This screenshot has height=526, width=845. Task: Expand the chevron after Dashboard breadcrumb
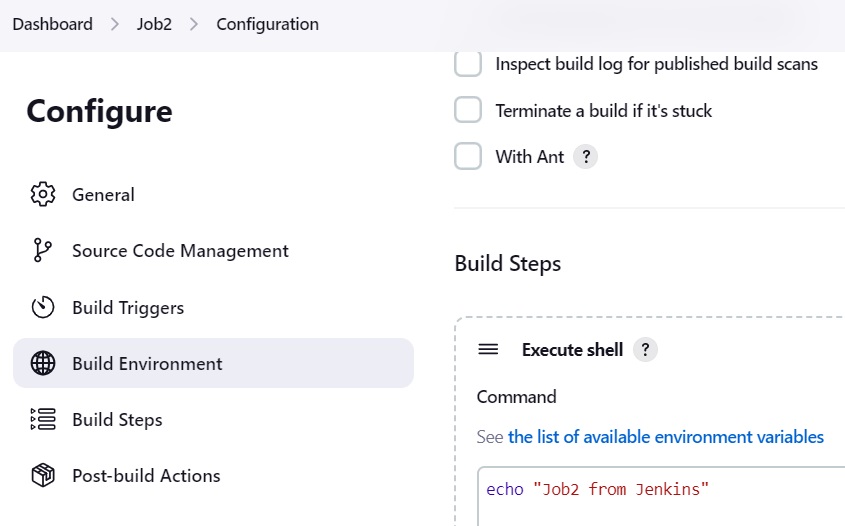[x=114, y=24]
